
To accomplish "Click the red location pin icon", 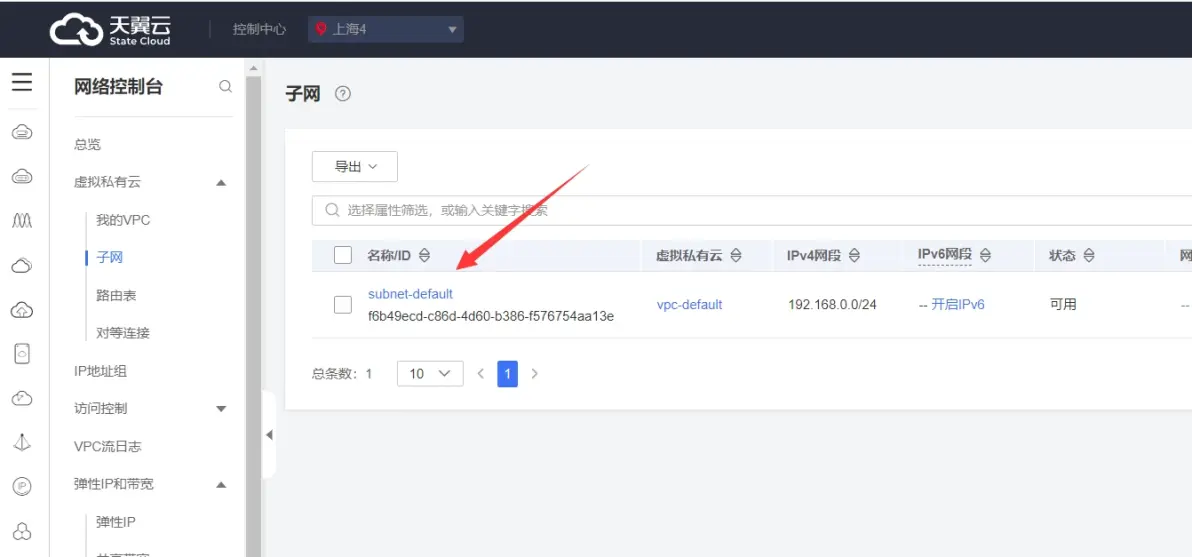I will [x=321, y=30].
